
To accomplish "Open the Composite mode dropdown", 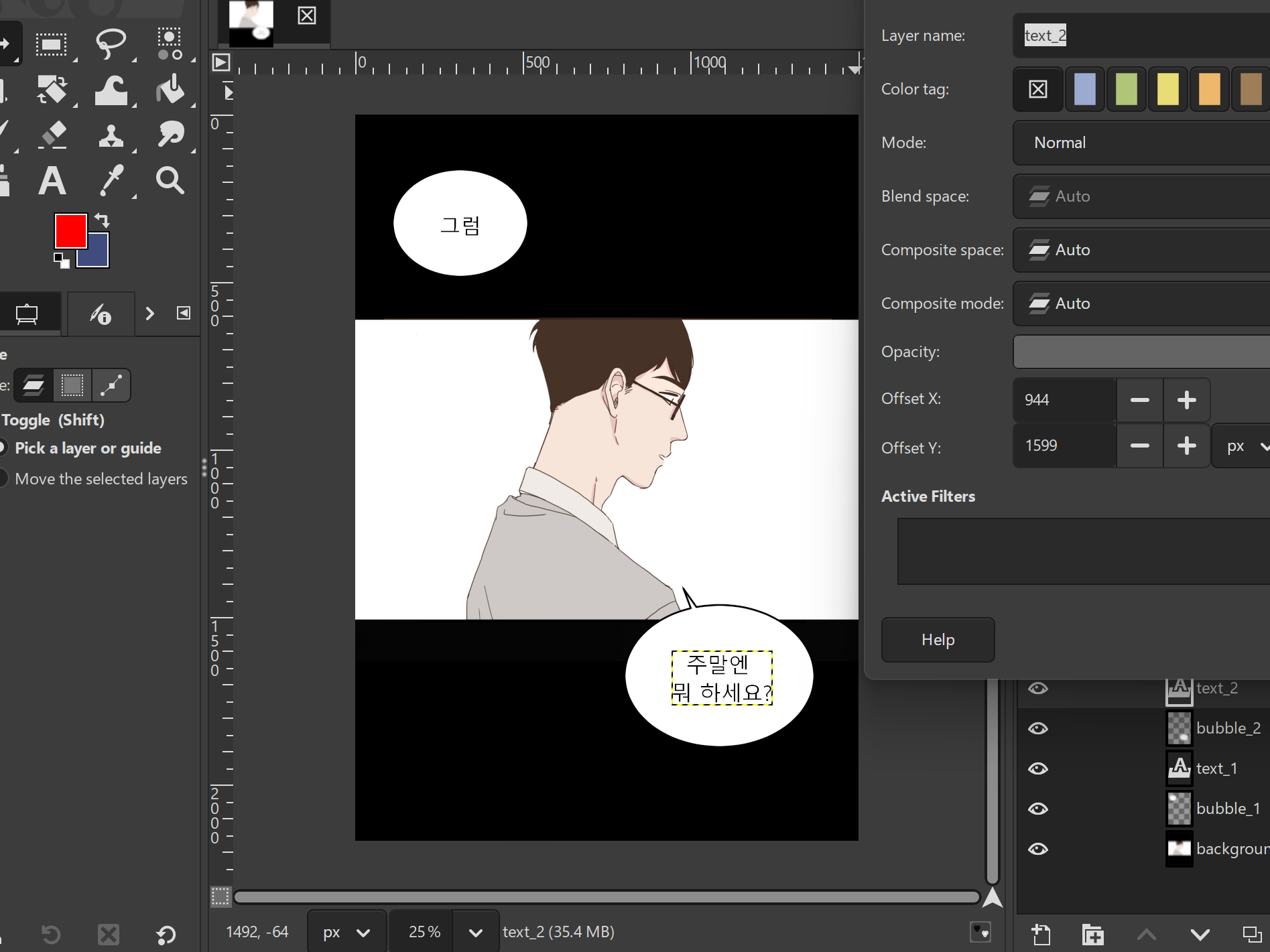I will (1141, 303).
